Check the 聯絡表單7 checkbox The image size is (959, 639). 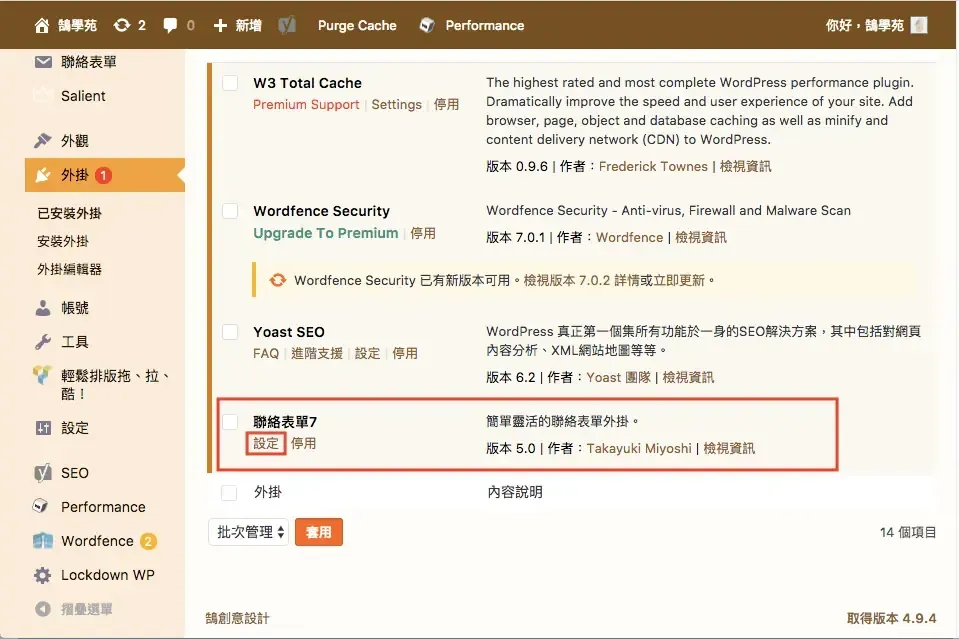[230, 422]
